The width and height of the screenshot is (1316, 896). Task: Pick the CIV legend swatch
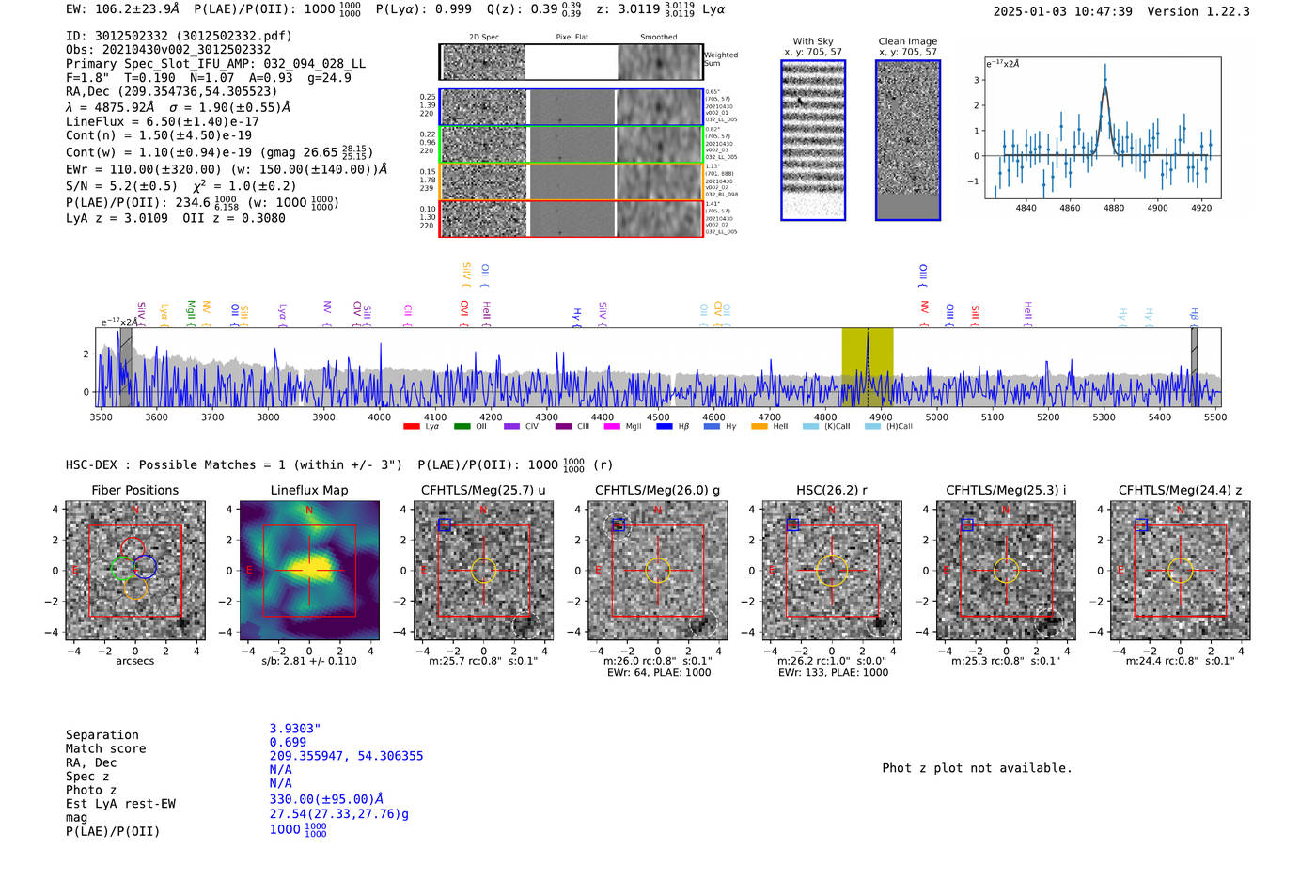click(x=511, y=427)
